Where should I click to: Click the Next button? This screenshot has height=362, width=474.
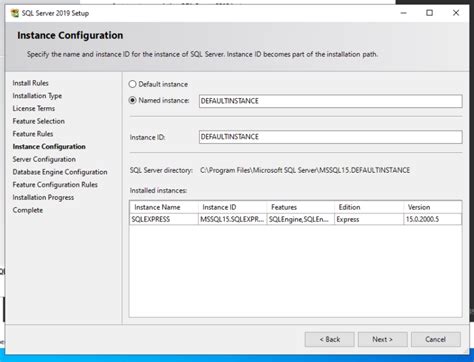tap(382, 339)
